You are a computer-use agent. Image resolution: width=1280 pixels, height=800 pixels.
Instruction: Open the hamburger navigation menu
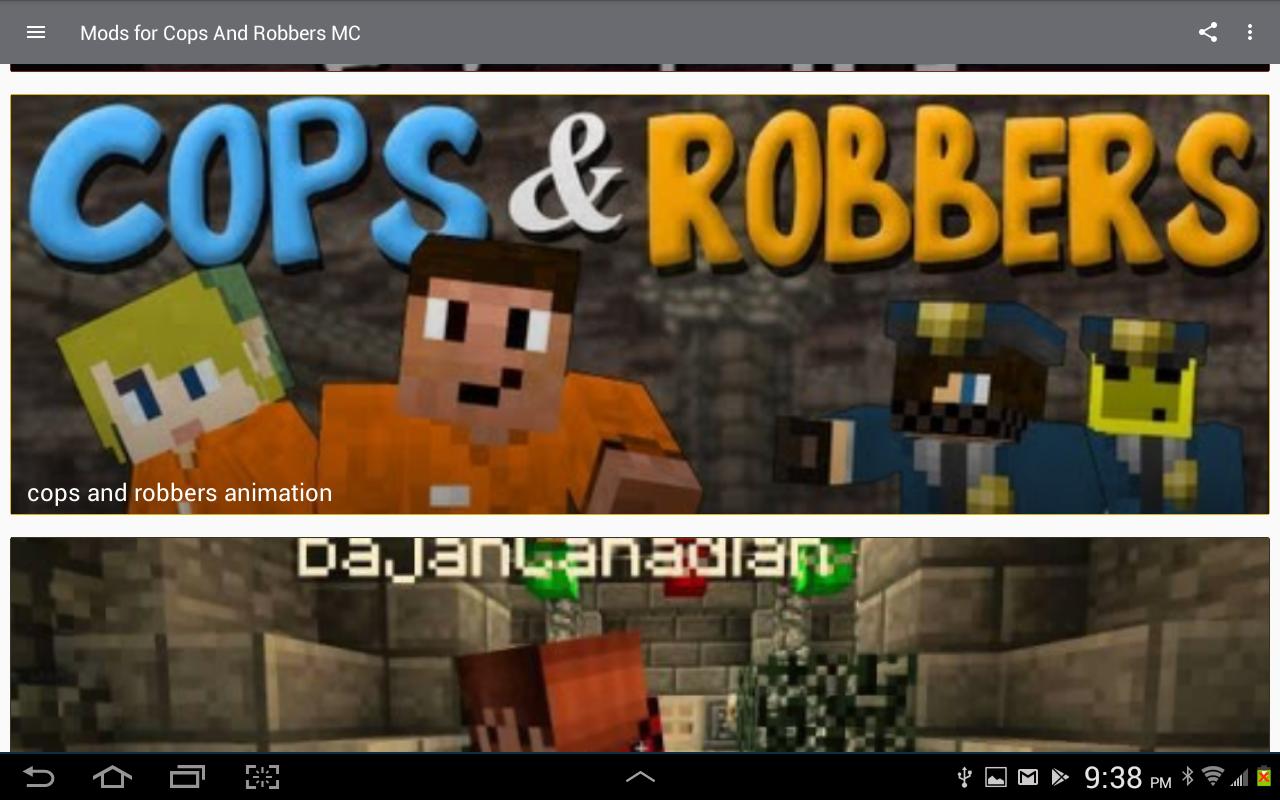pyautogui.click(x=36, y=32)
